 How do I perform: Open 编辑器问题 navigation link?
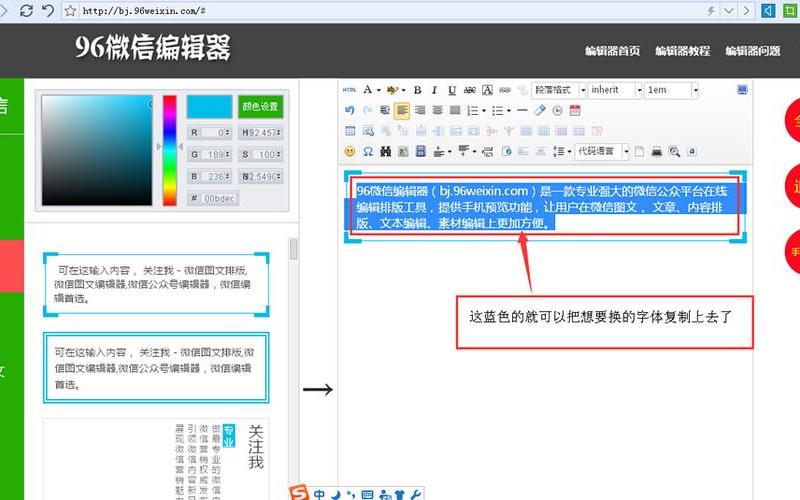click(753, 51)
